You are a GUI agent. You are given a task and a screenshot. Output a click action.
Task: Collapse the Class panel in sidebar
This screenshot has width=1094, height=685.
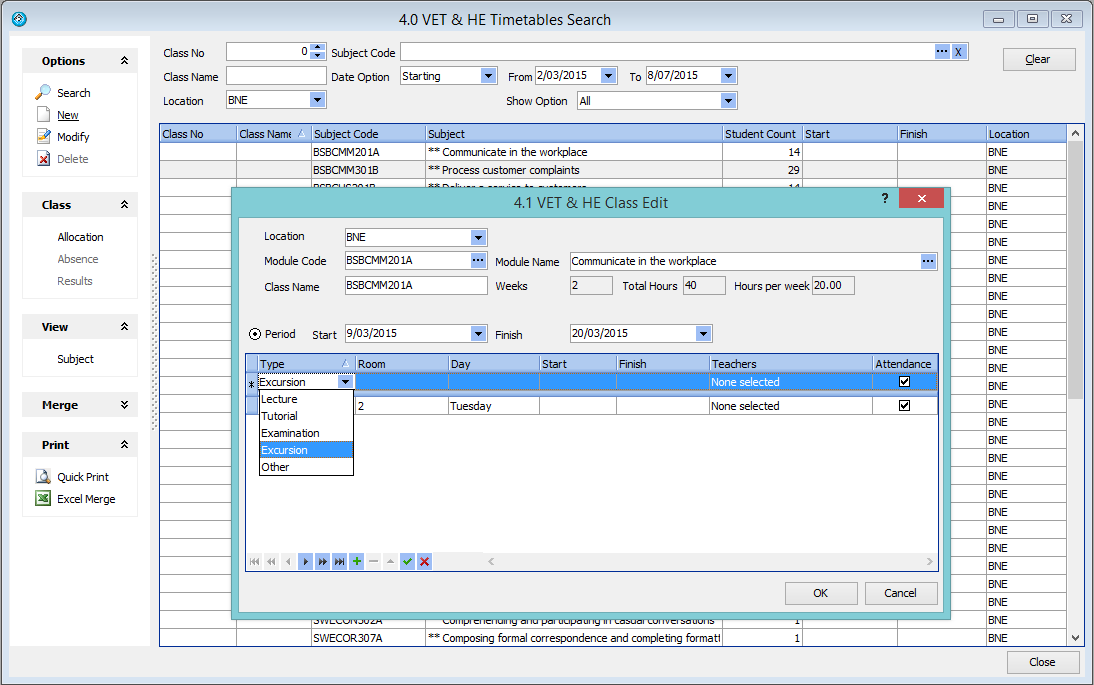coord(124,205)
